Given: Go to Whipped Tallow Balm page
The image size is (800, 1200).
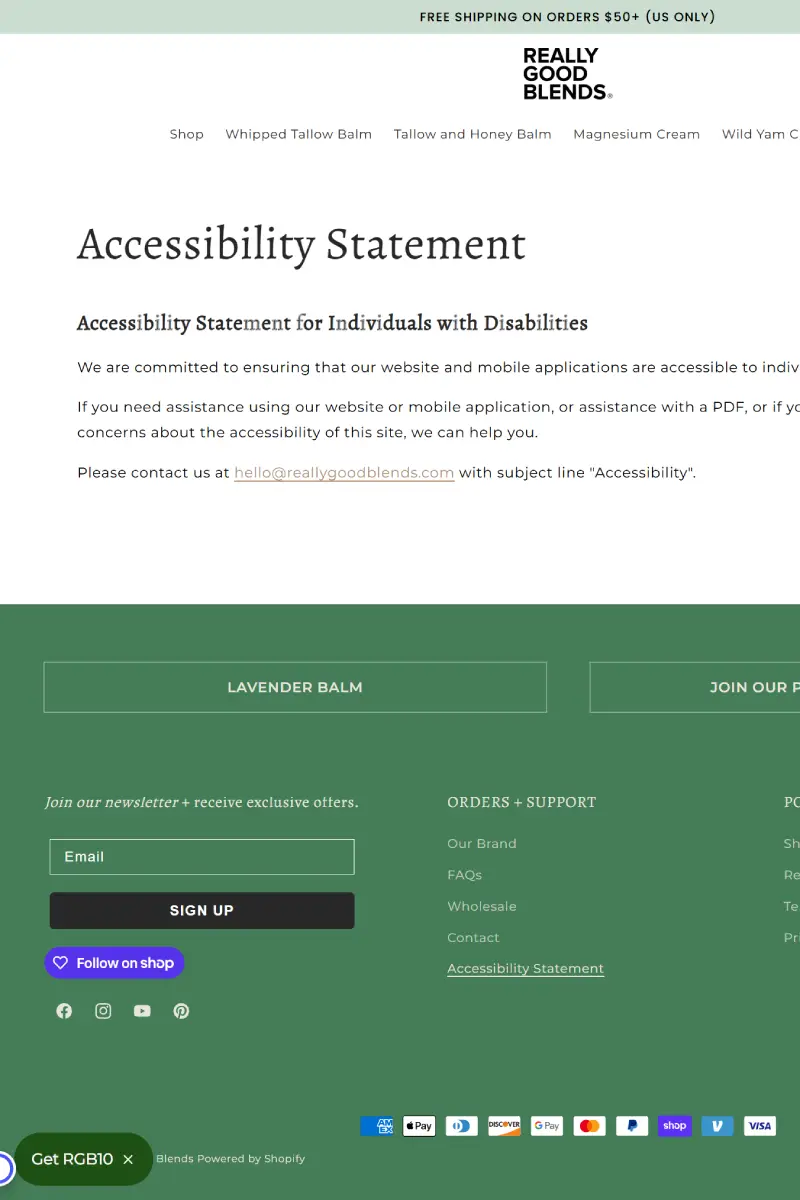Looking at the screenshot, I should pos(298,134).
